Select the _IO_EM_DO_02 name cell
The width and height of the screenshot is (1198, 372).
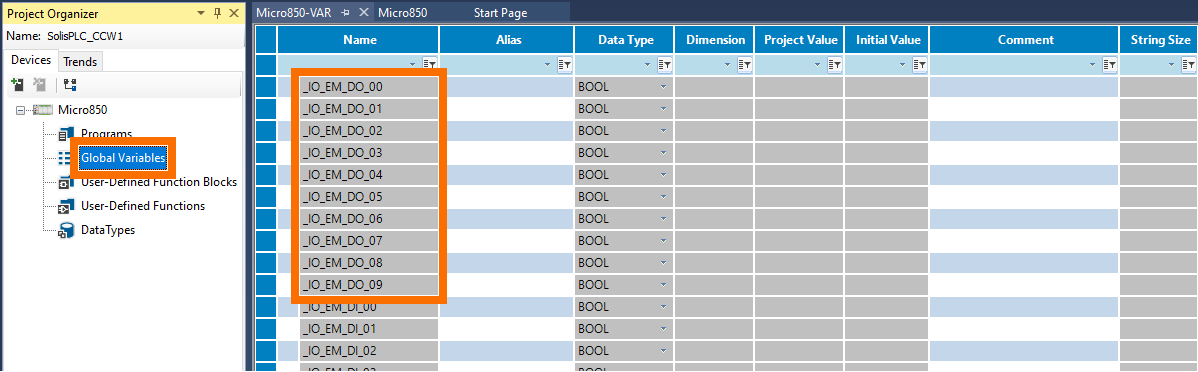click(x=369, y=131)
